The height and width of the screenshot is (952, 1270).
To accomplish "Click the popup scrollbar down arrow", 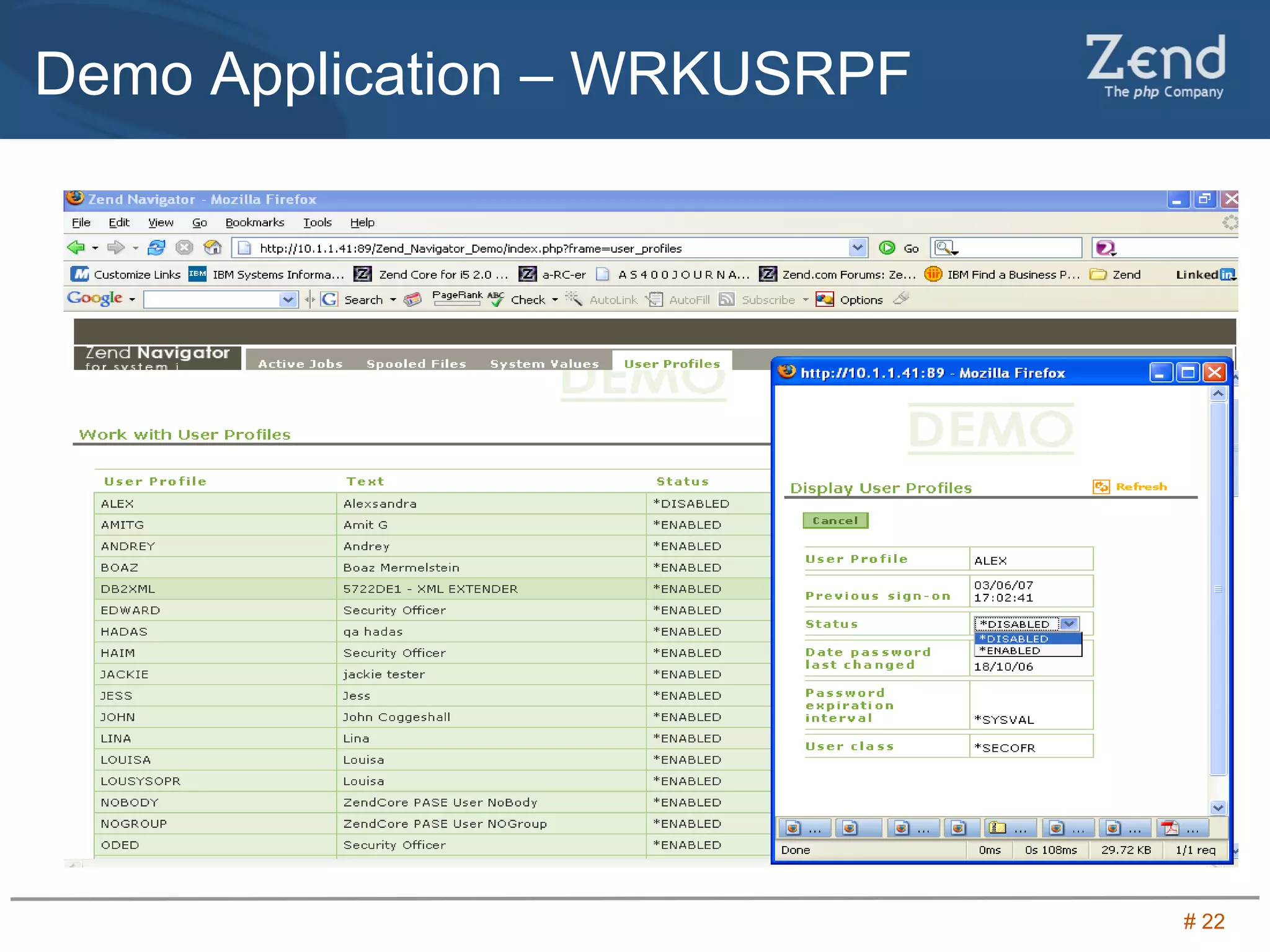I will coord(1218,807).
